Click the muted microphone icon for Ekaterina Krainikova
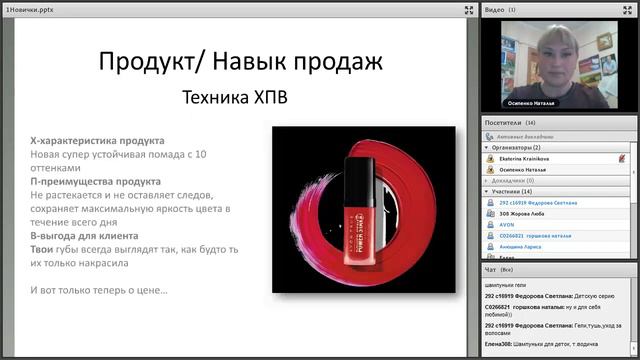 pyautogui.click(x=622, y=158)
